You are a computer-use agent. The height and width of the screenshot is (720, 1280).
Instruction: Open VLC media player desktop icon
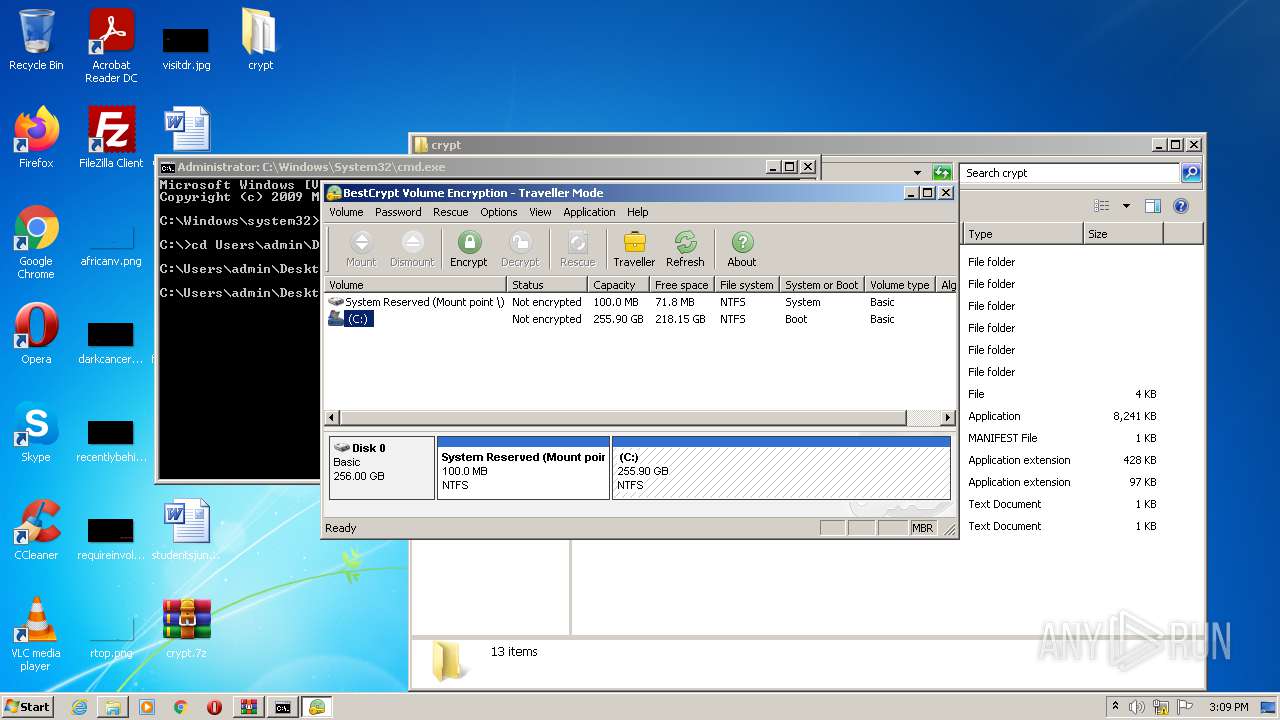(36, 634)
